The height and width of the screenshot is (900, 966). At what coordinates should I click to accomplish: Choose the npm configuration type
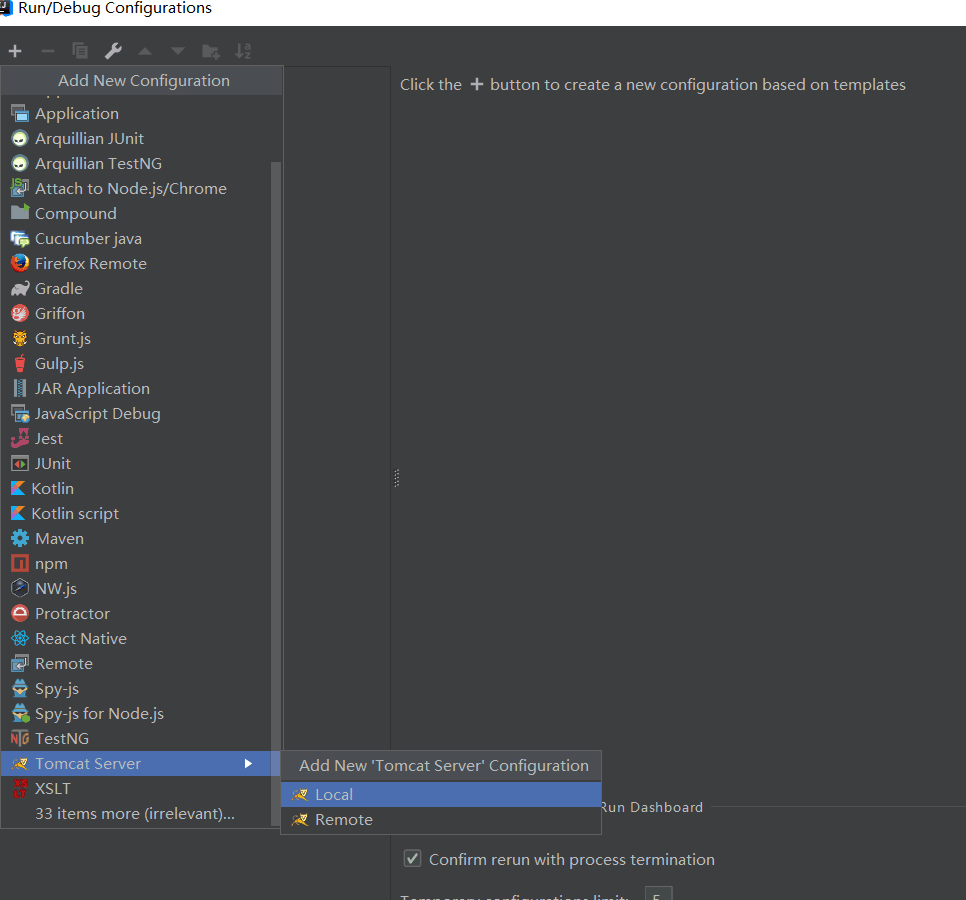tap(136, 564)
